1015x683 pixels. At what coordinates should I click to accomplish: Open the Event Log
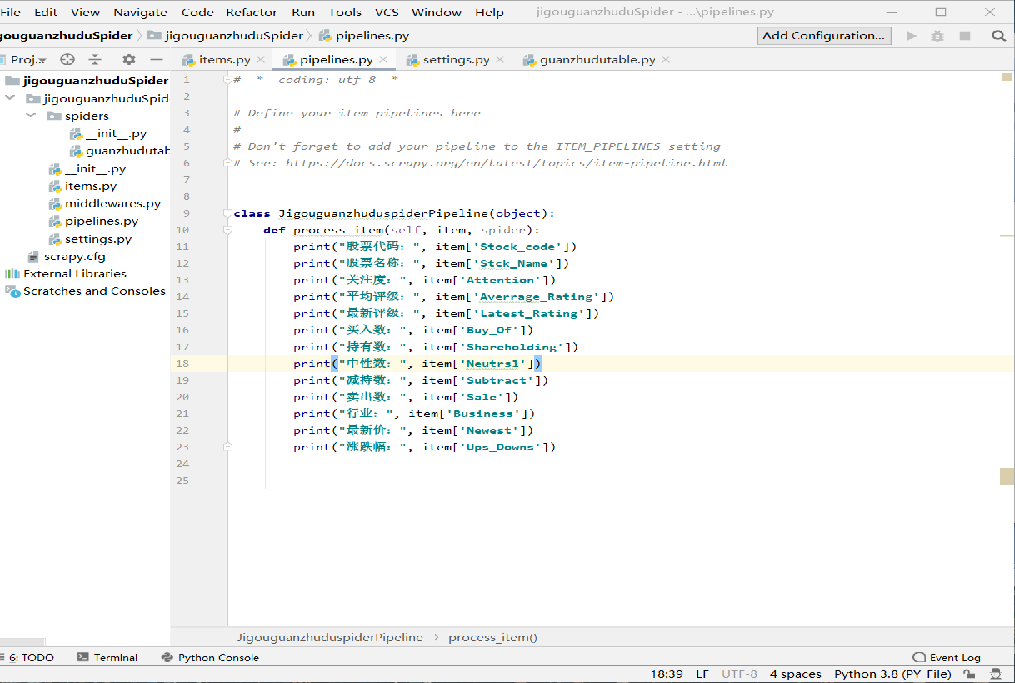pyautogui.click(x=946, y=657)
